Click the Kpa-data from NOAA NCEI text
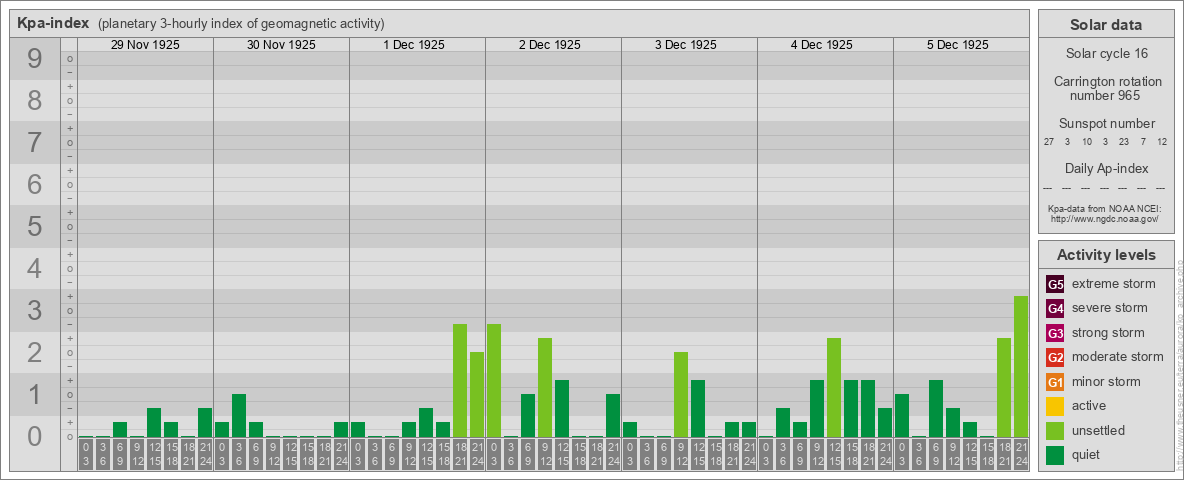The height and width of the screenshot is (480, 1184). (x=1104, y=208)
